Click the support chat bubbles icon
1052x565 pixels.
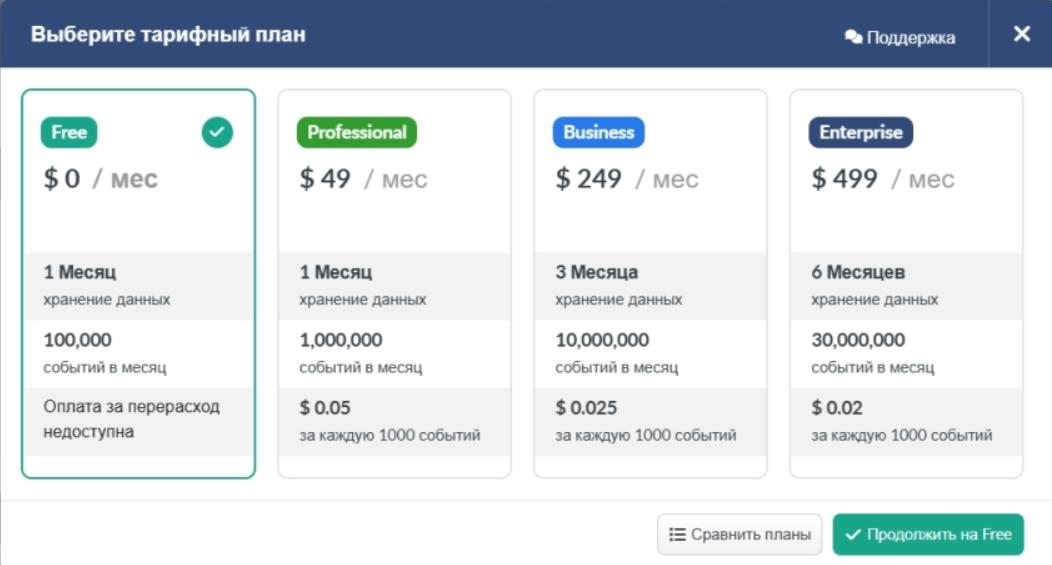853,37
